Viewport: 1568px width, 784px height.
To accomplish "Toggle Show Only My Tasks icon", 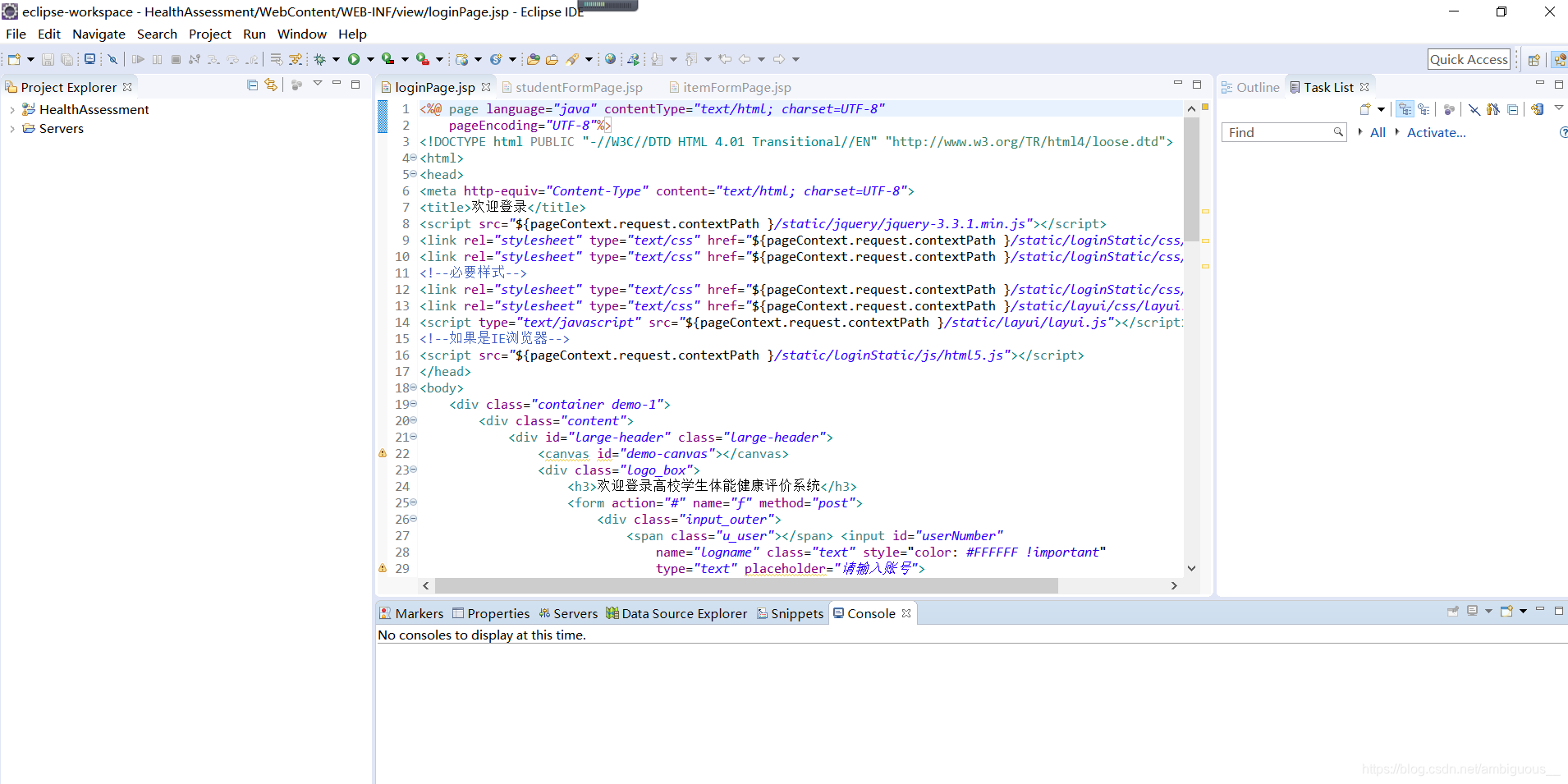I will click(1492, 109).
